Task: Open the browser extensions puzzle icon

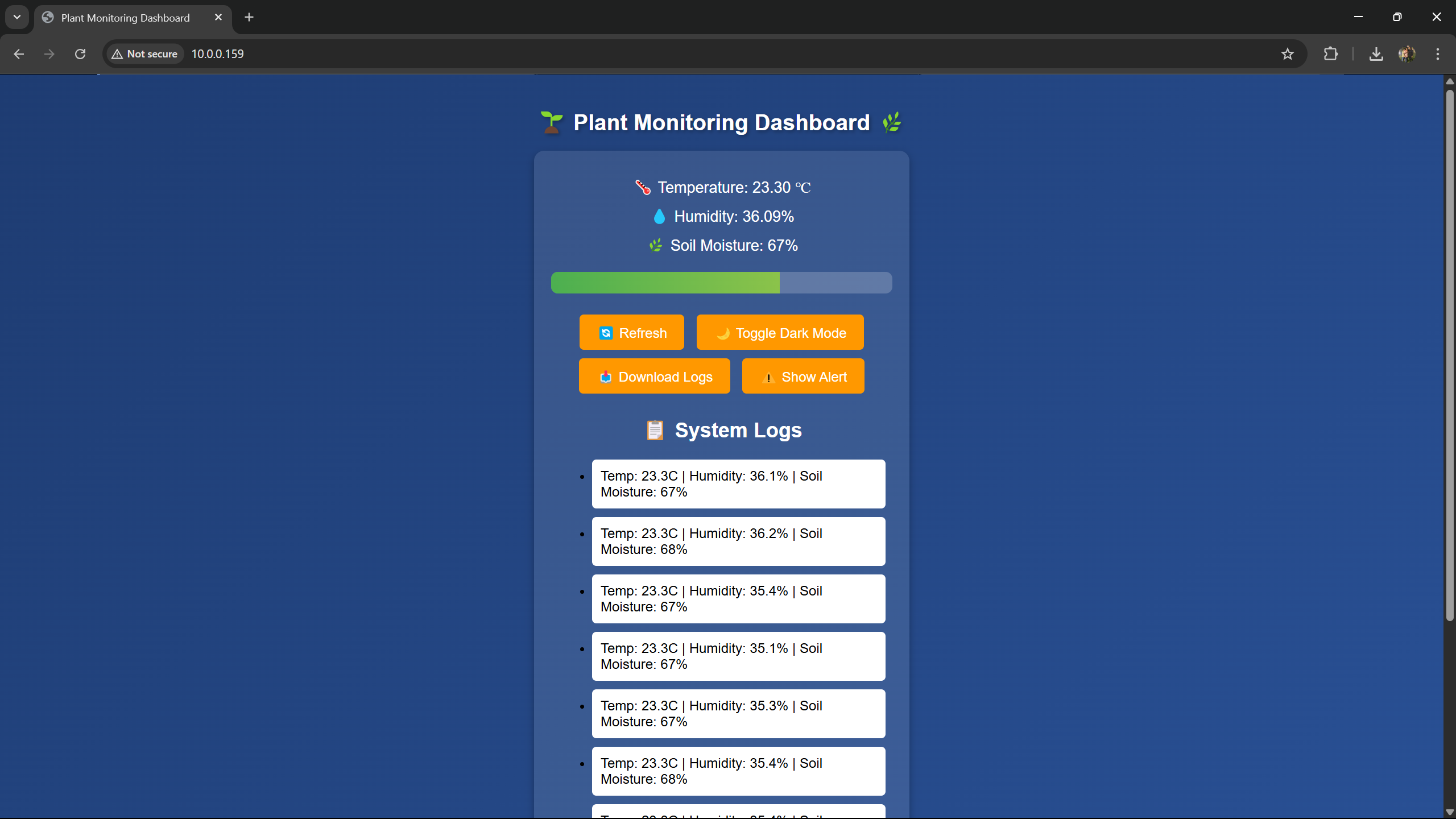Action: click(x=1330, y=54)
